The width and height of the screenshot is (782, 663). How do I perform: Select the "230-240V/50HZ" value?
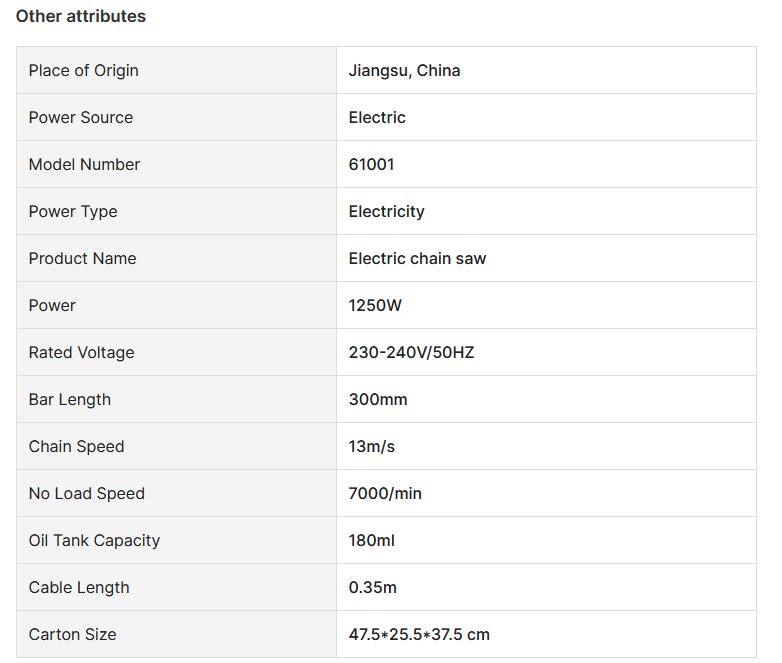click(411, 352)
